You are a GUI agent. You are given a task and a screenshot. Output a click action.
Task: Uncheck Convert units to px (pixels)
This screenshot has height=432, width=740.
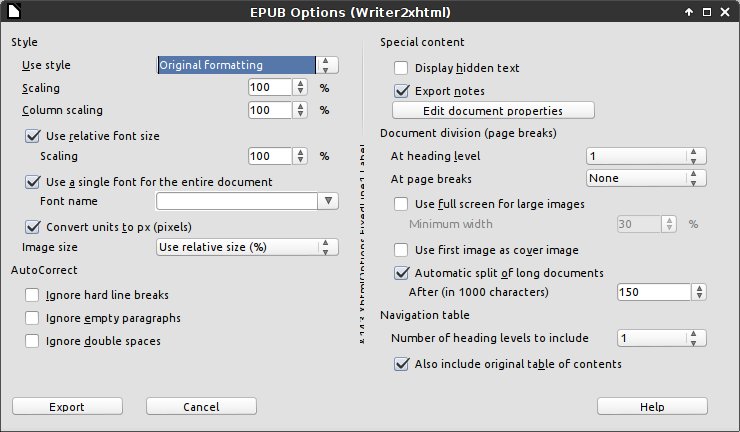tap(33, 227)
